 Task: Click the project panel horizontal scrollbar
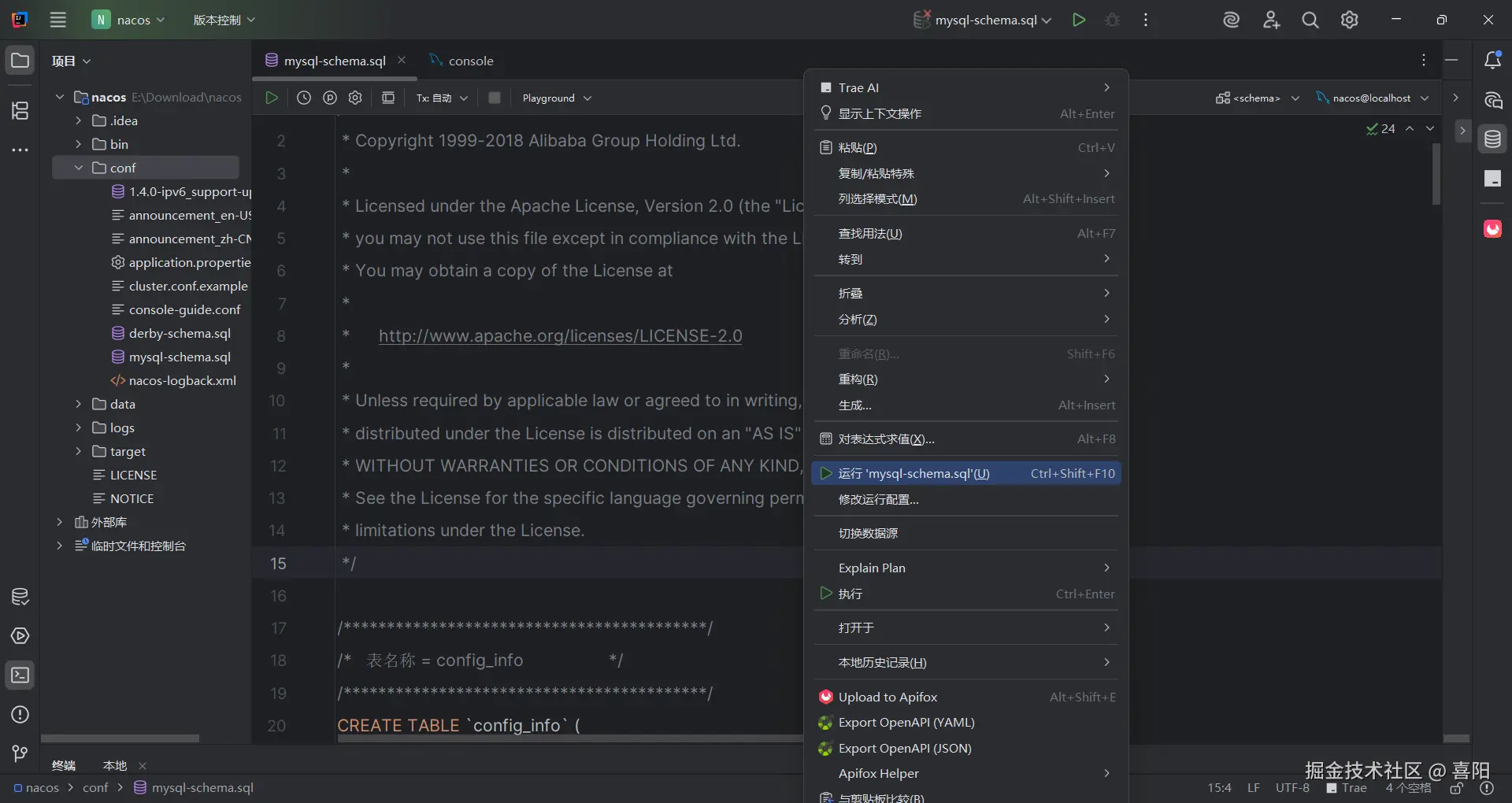[x=120, y=738]
